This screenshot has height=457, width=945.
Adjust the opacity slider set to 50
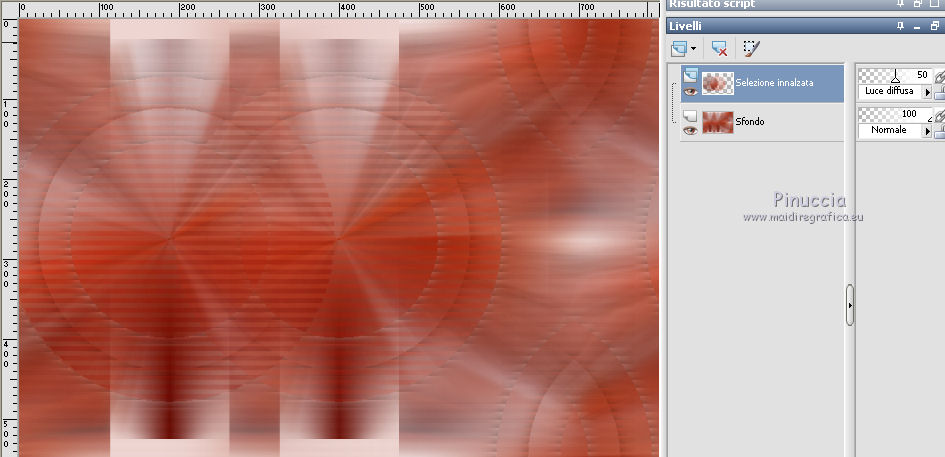tap(894, 75)
